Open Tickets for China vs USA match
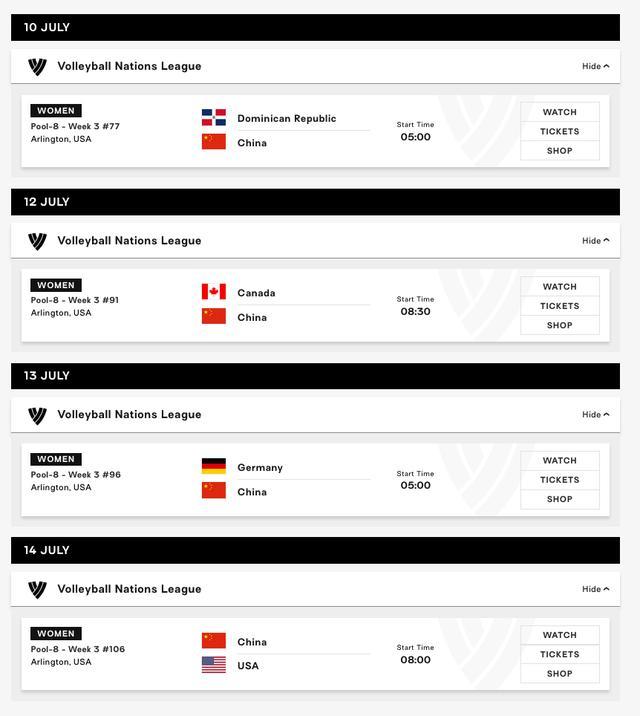The image size is (640, 716). coord(560,654)
